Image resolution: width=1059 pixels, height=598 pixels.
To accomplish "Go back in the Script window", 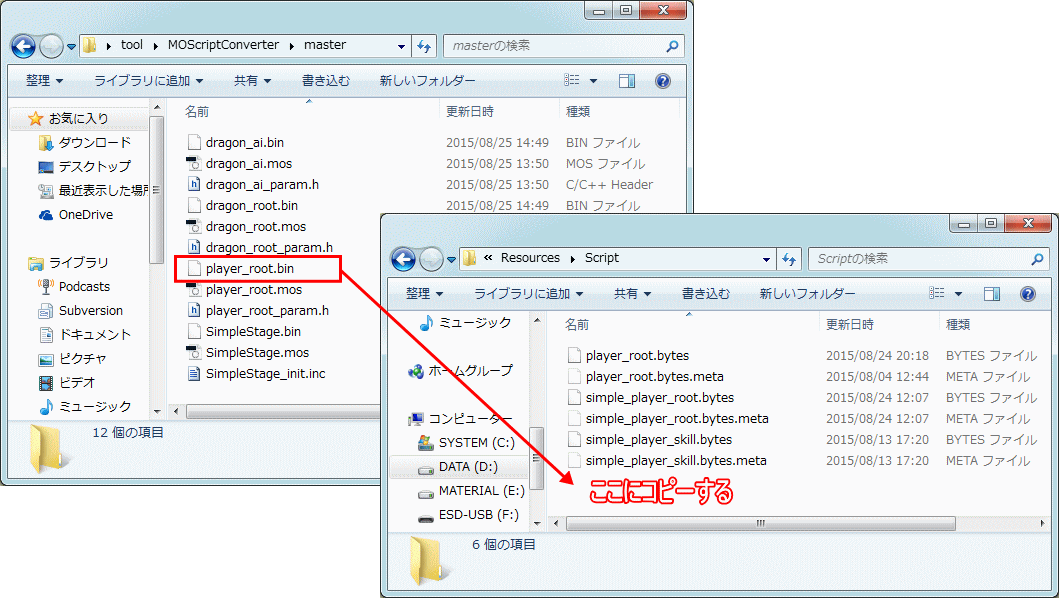I will click(x=403, y=259).
